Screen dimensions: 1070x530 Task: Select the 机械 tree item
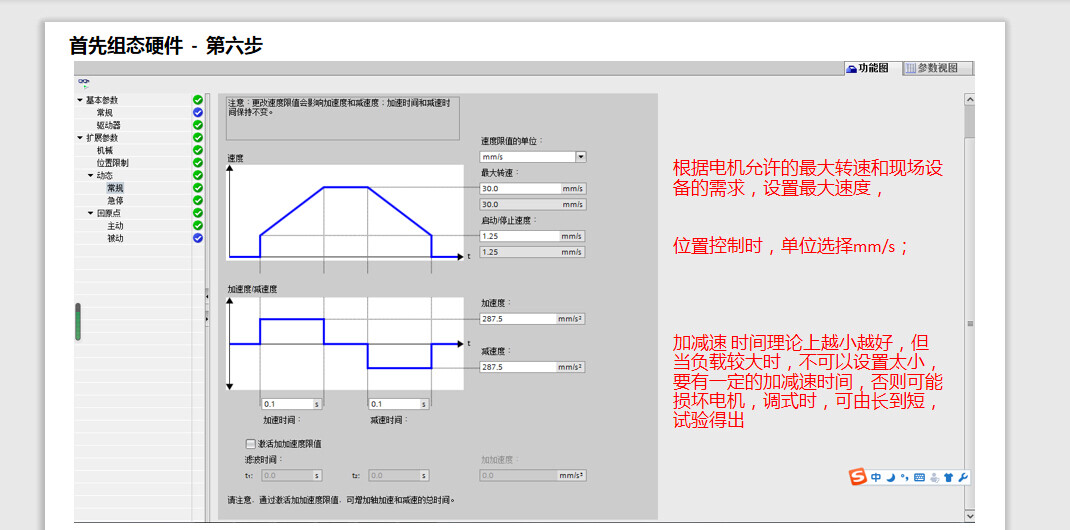pos(104,150)
